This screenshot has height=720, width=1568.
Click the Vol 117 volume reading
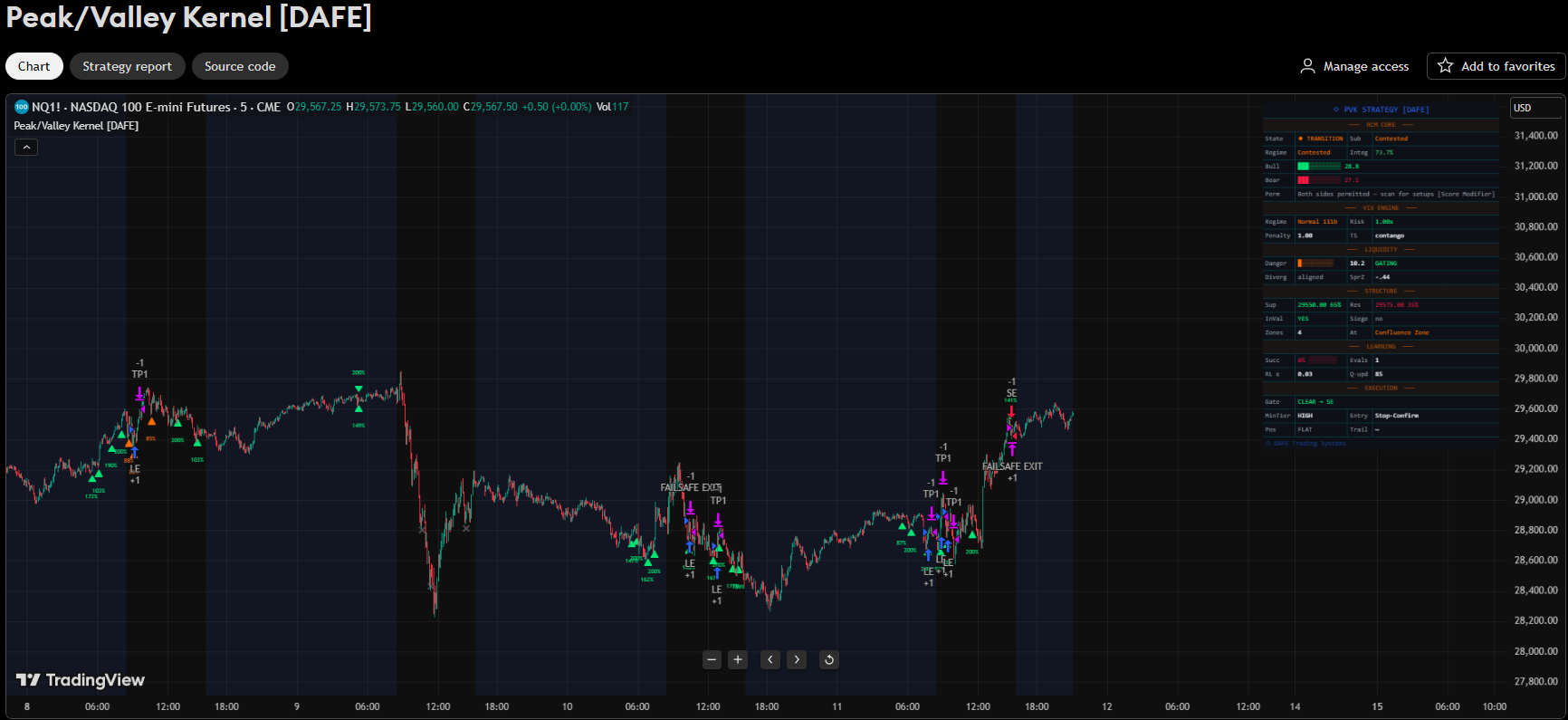(x=612, y=107)
